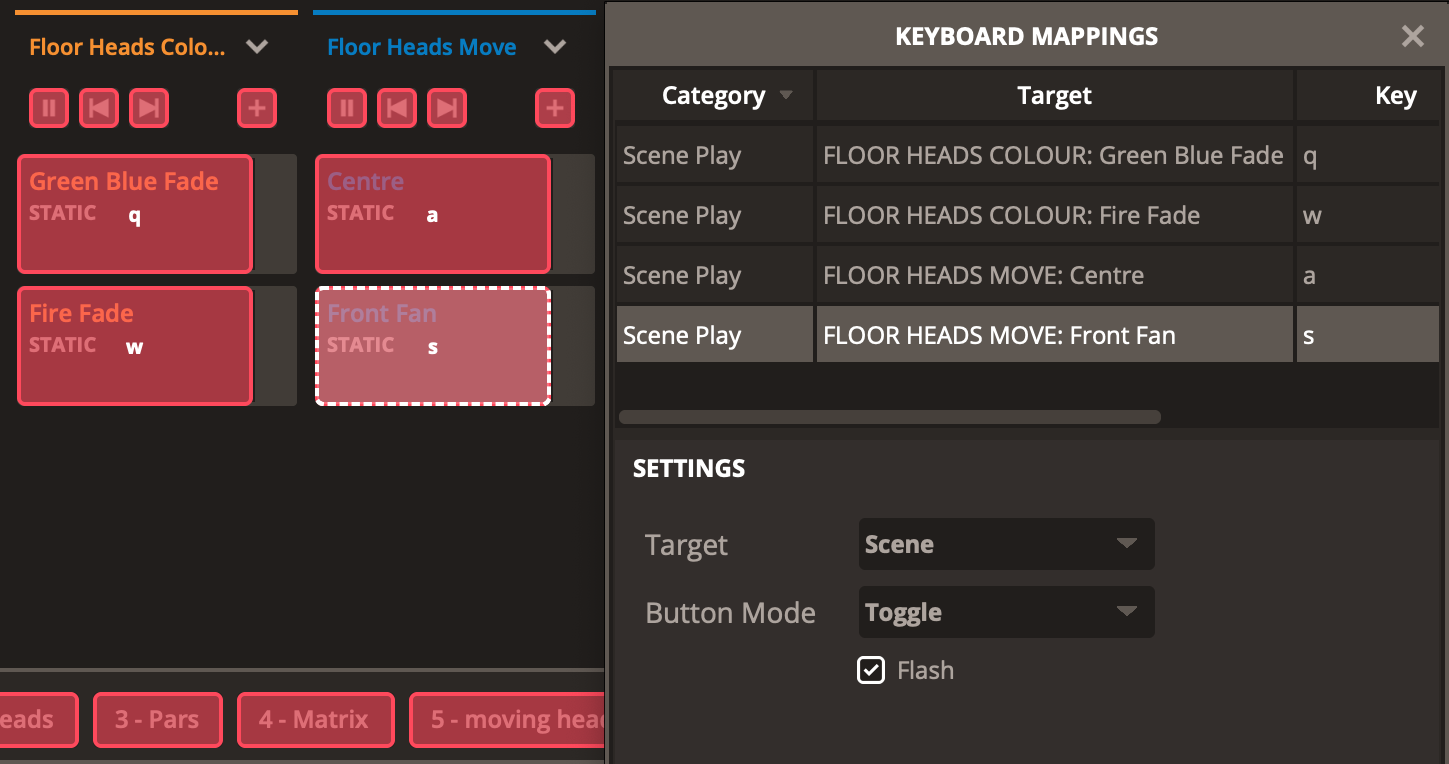Screen dimensions: 1449x764
Task: Switch to the 3 - Pars tab
Action: (157, 719)
